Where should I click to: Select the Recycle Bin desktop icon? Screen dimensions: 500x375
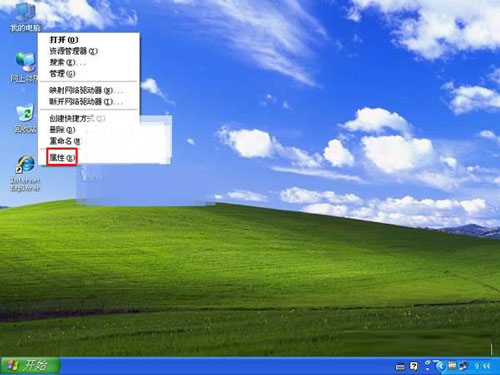(25, 119)
